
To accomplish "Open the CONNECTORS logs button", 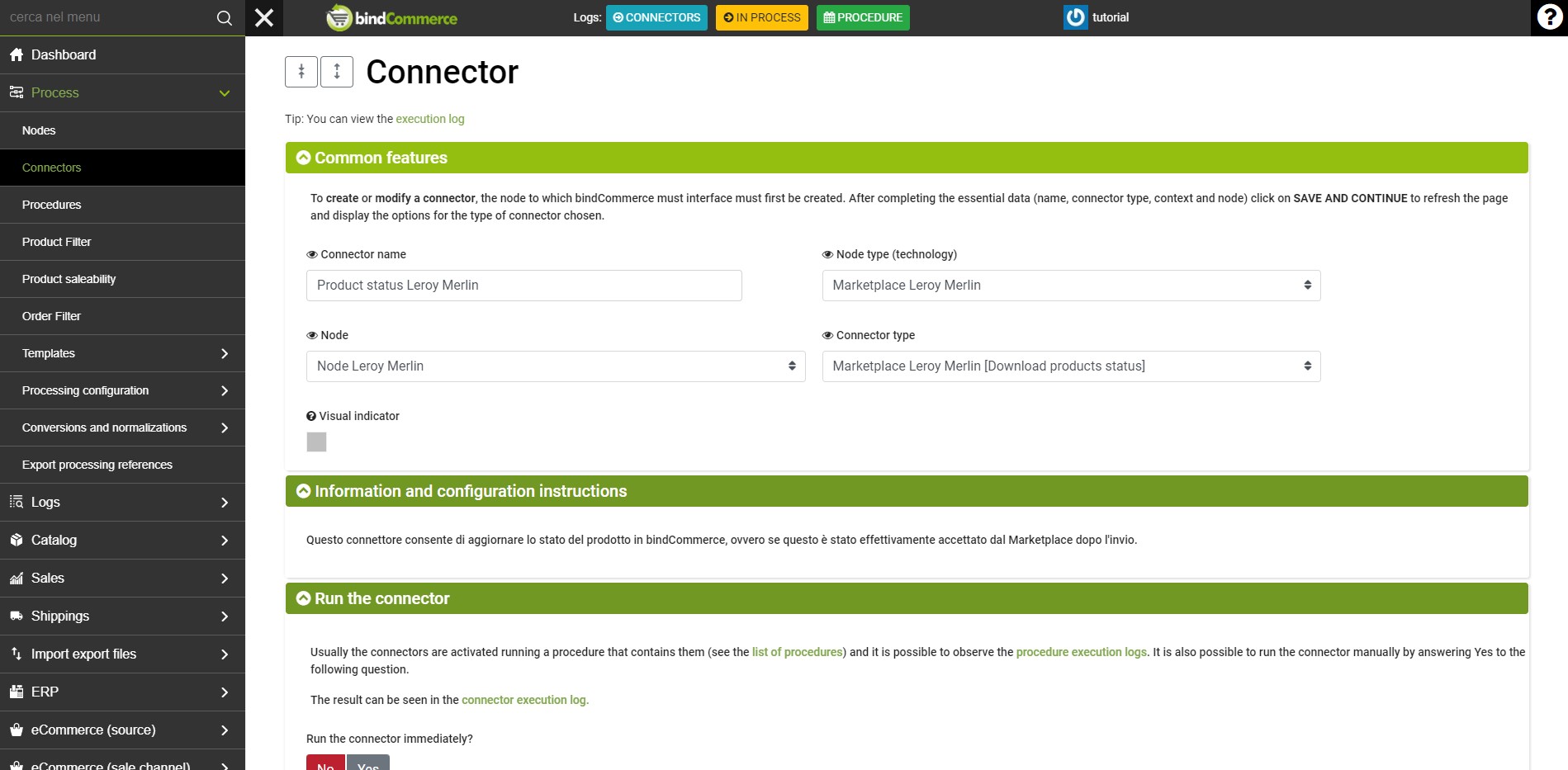I will point(656,17).
